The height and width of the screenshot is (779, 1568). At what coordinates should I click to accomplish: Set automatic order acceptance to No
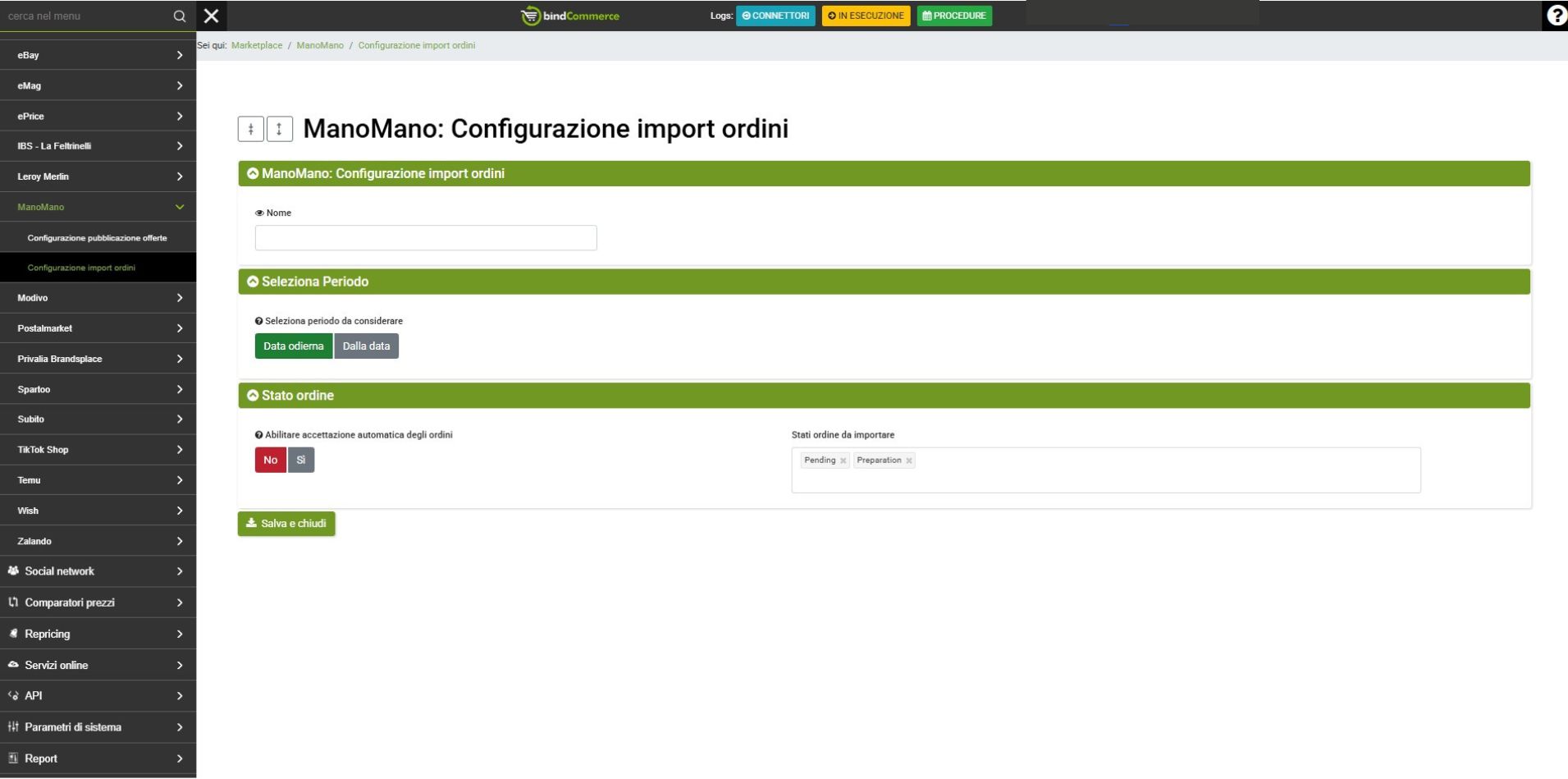[270, 461]
